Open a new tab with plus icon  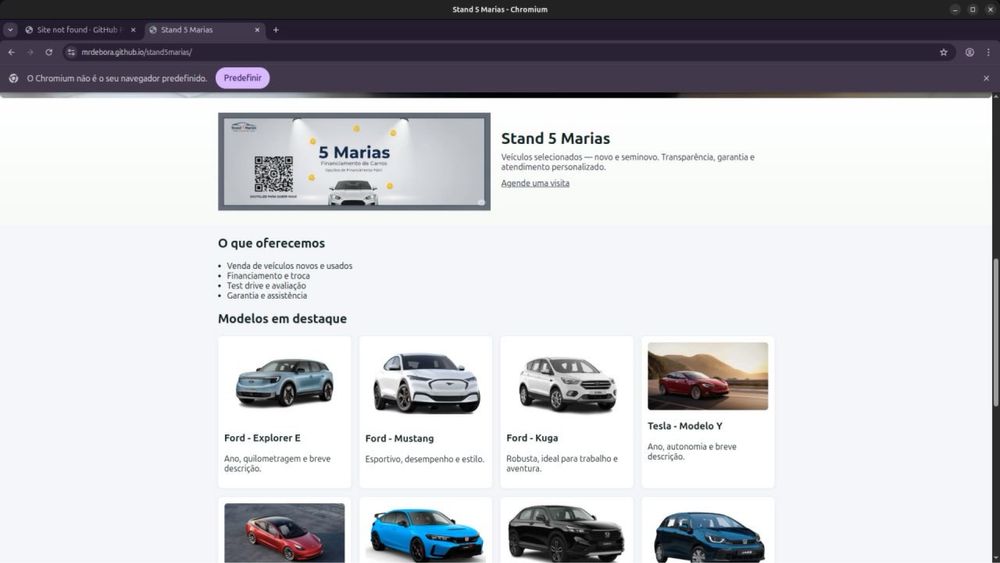[x=276, y=29]
